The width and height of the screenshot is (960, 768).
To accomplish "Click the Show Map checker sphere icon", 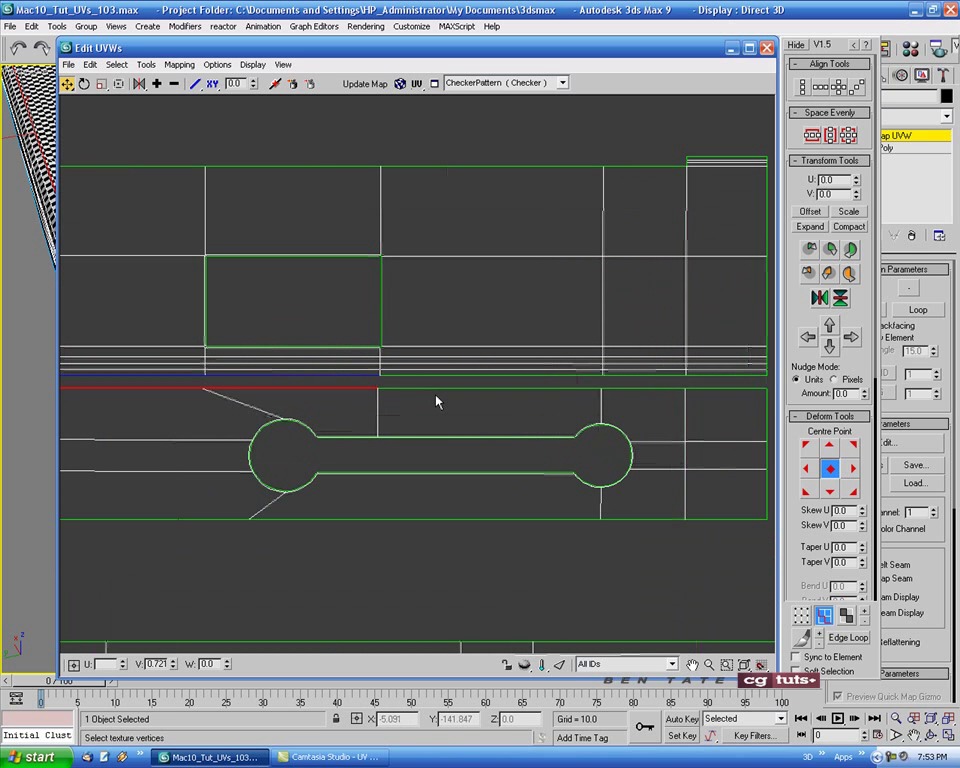I will (400, 84).
